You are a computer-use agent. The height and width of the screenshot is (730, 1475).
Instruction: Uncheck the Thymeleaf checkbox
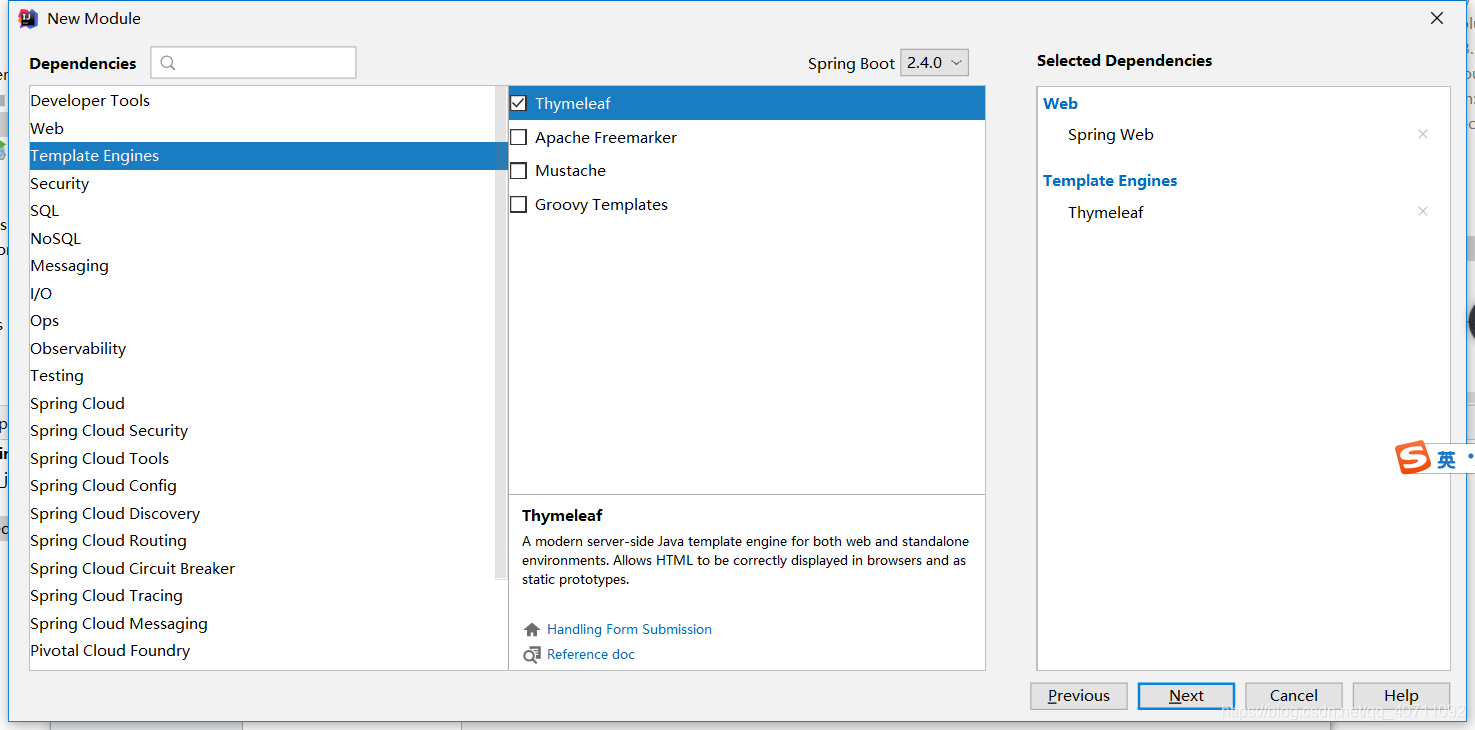pos(518,103)
